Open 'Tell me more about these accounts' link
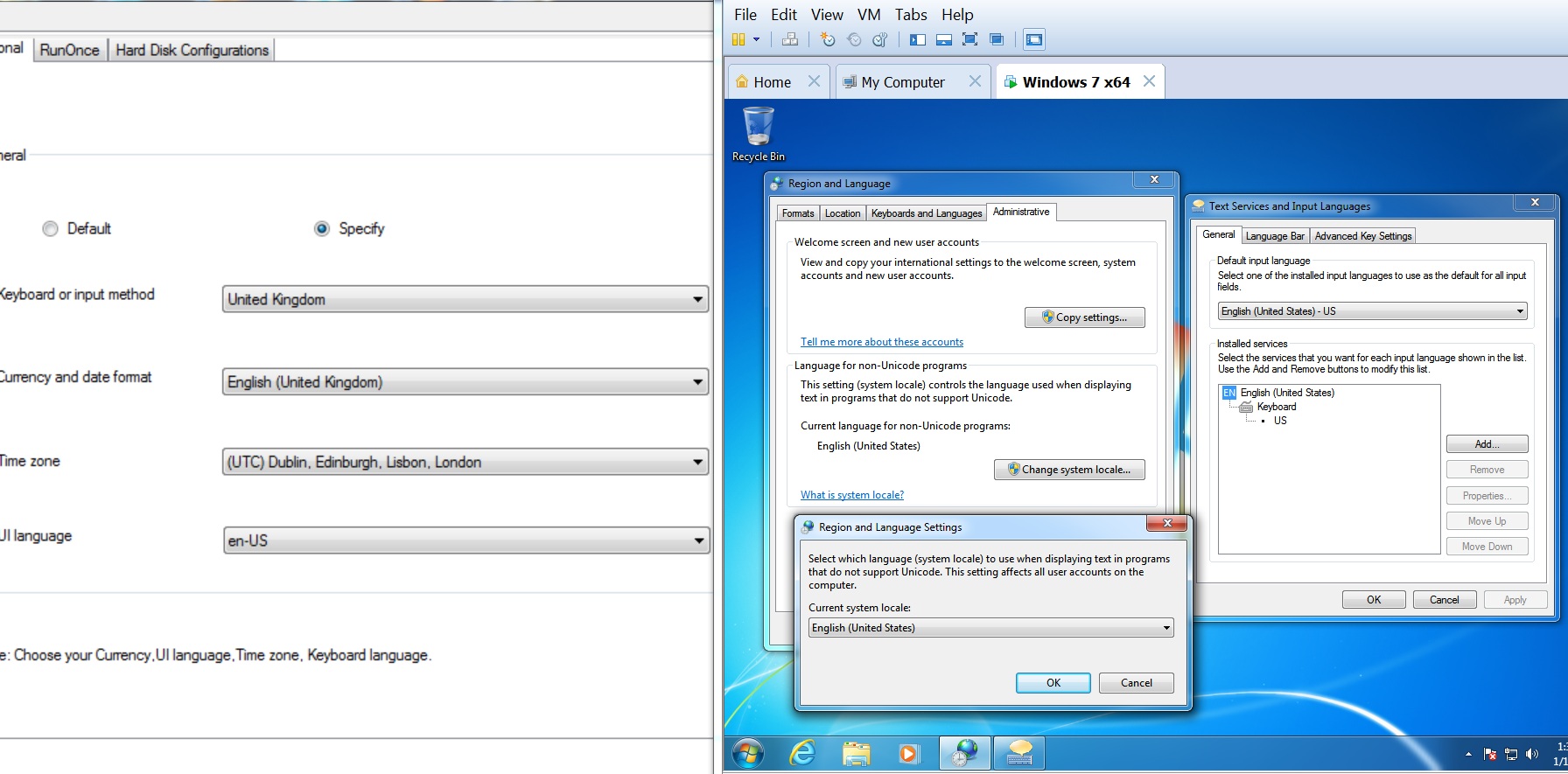The height and width of the screenshot is (774, 1568). (882, 342)
